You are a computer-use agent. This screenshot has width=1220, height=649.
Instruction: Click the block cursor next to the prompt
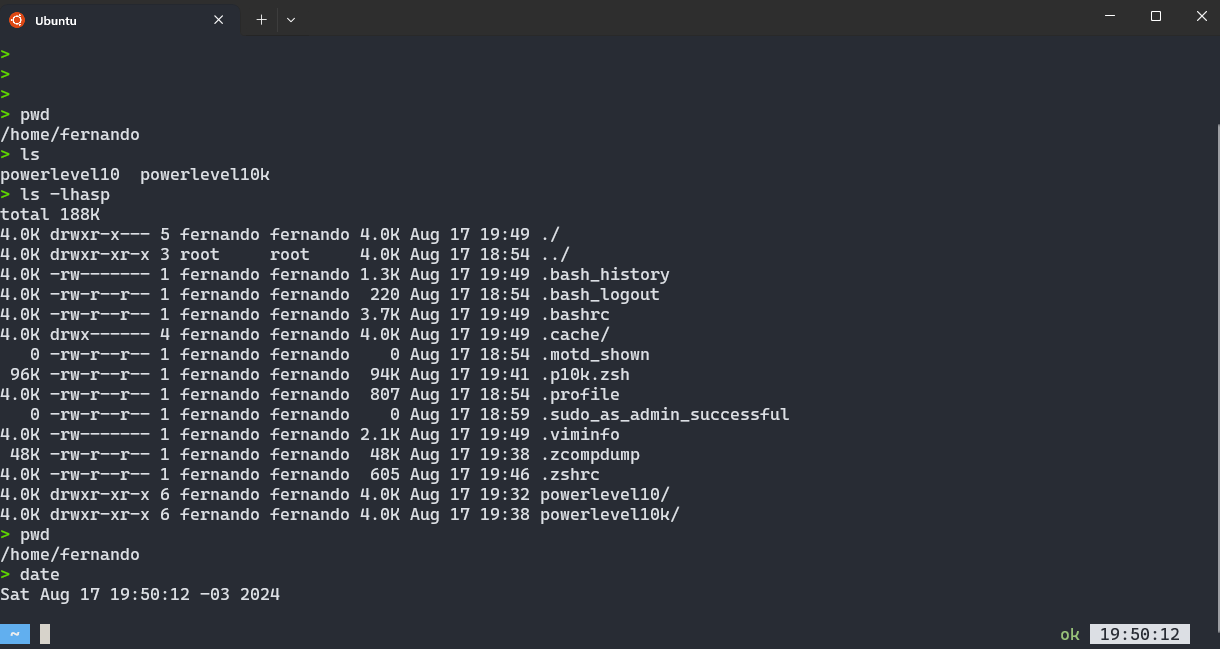(x=44, y=633)
